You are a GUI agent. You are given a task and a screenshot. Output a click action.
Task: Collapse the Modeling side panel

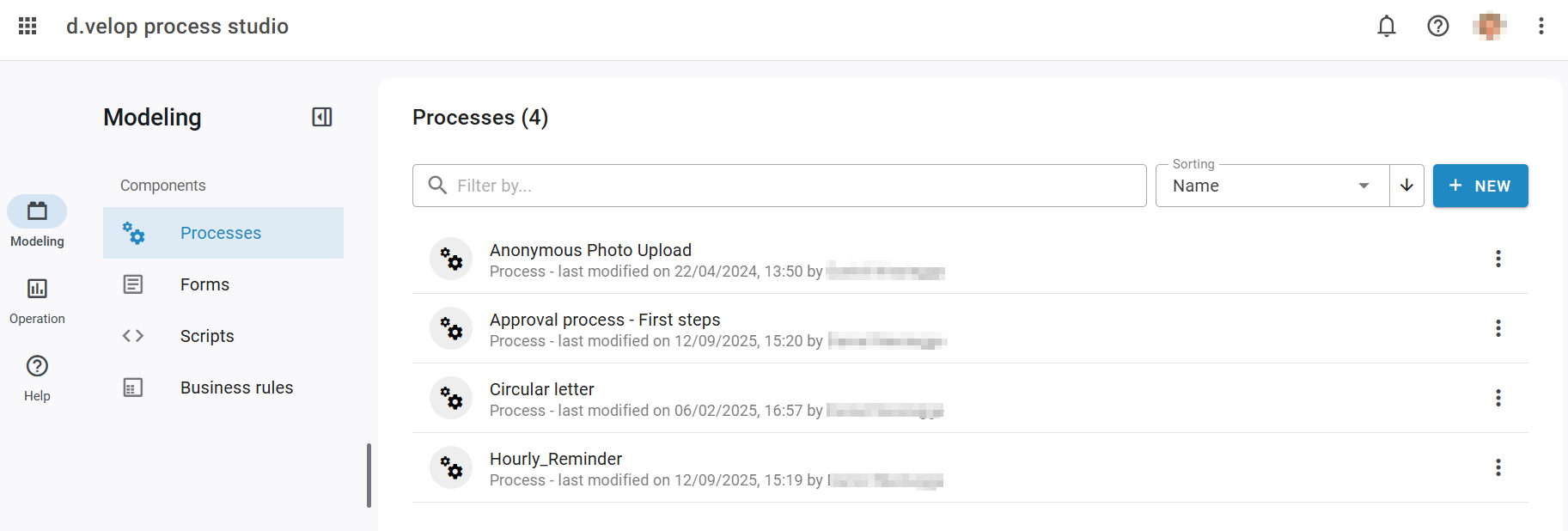pos(322,117)
